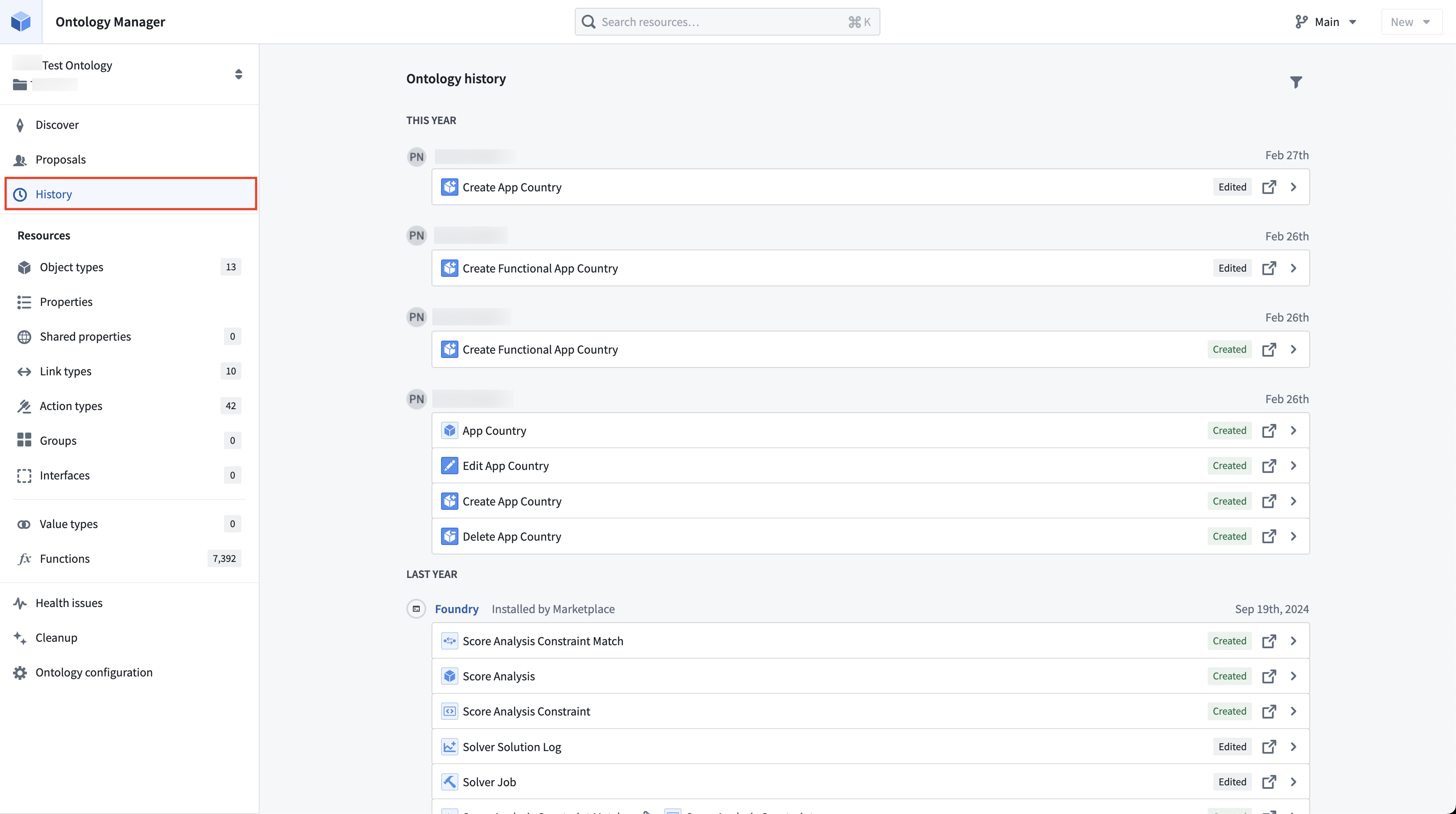Open the Interfaces section

[129, 475]
